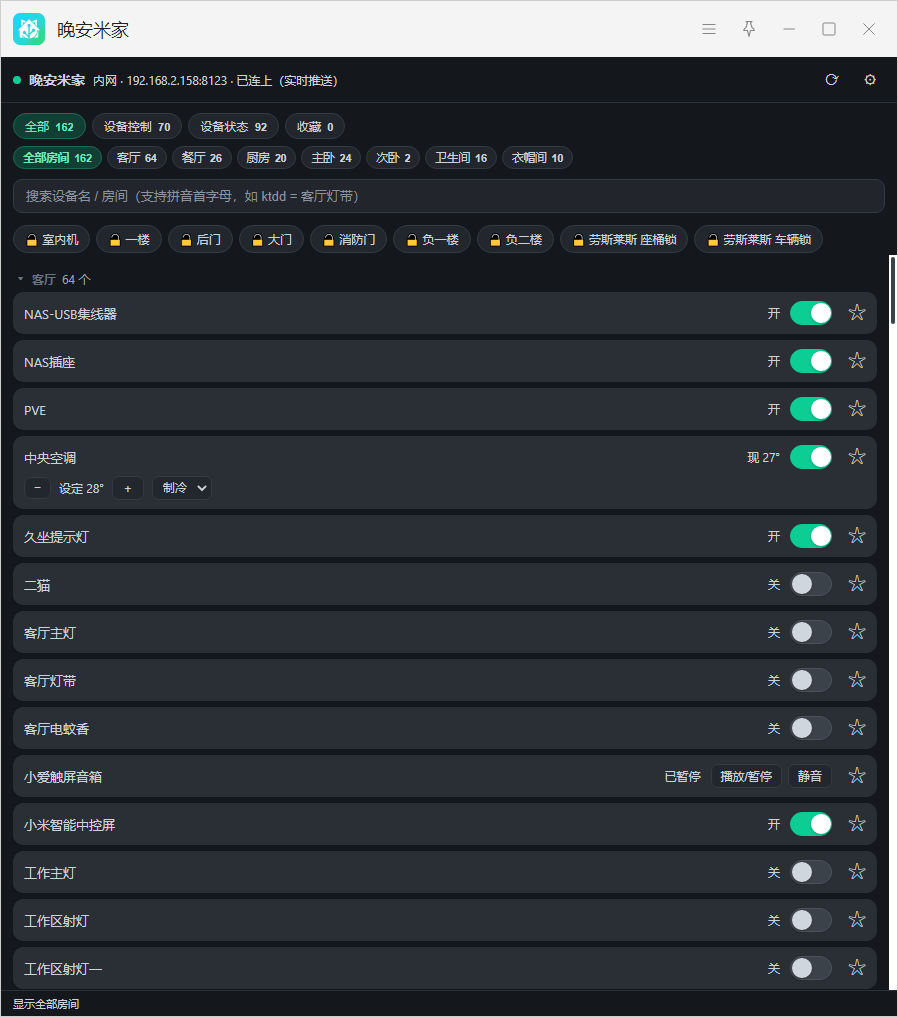Unlock the 一楼 door lock
This screenshot has width=898, height=1017.
point(129,239)
